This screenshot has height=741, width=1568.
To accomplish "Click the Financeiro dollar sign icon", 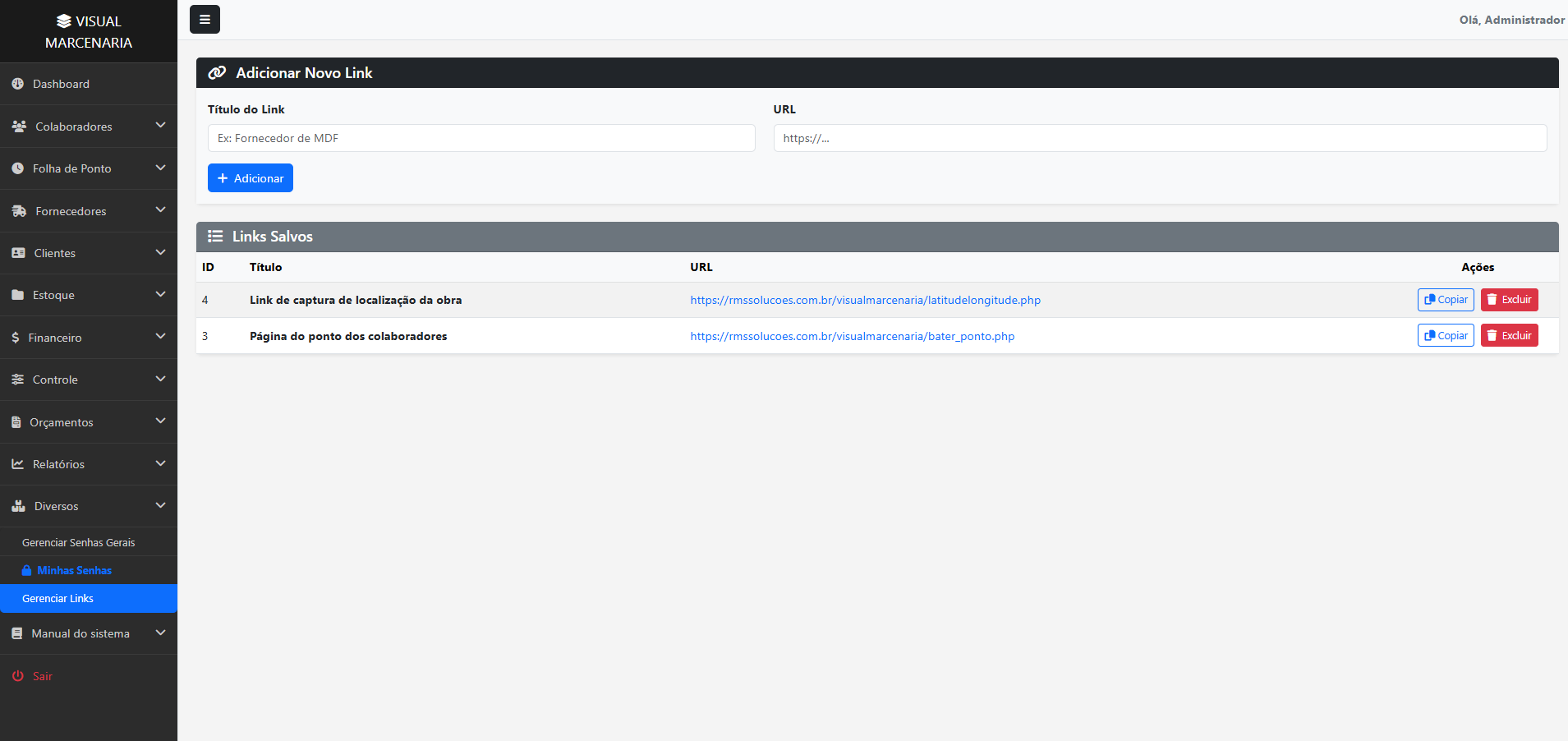I will click(x=16, y=338).
